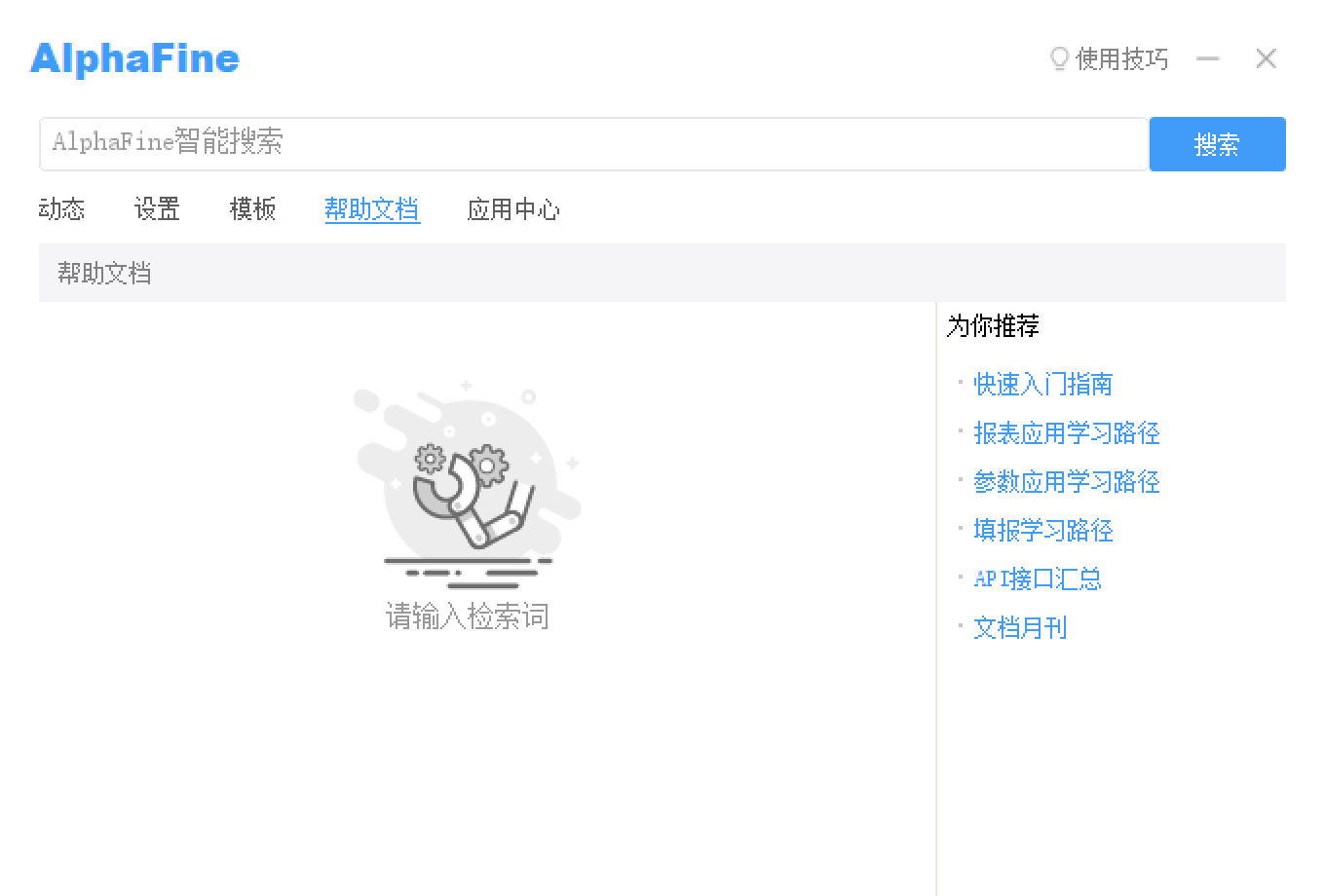Click the 帮助文档 section header text

tap(104, 274)
